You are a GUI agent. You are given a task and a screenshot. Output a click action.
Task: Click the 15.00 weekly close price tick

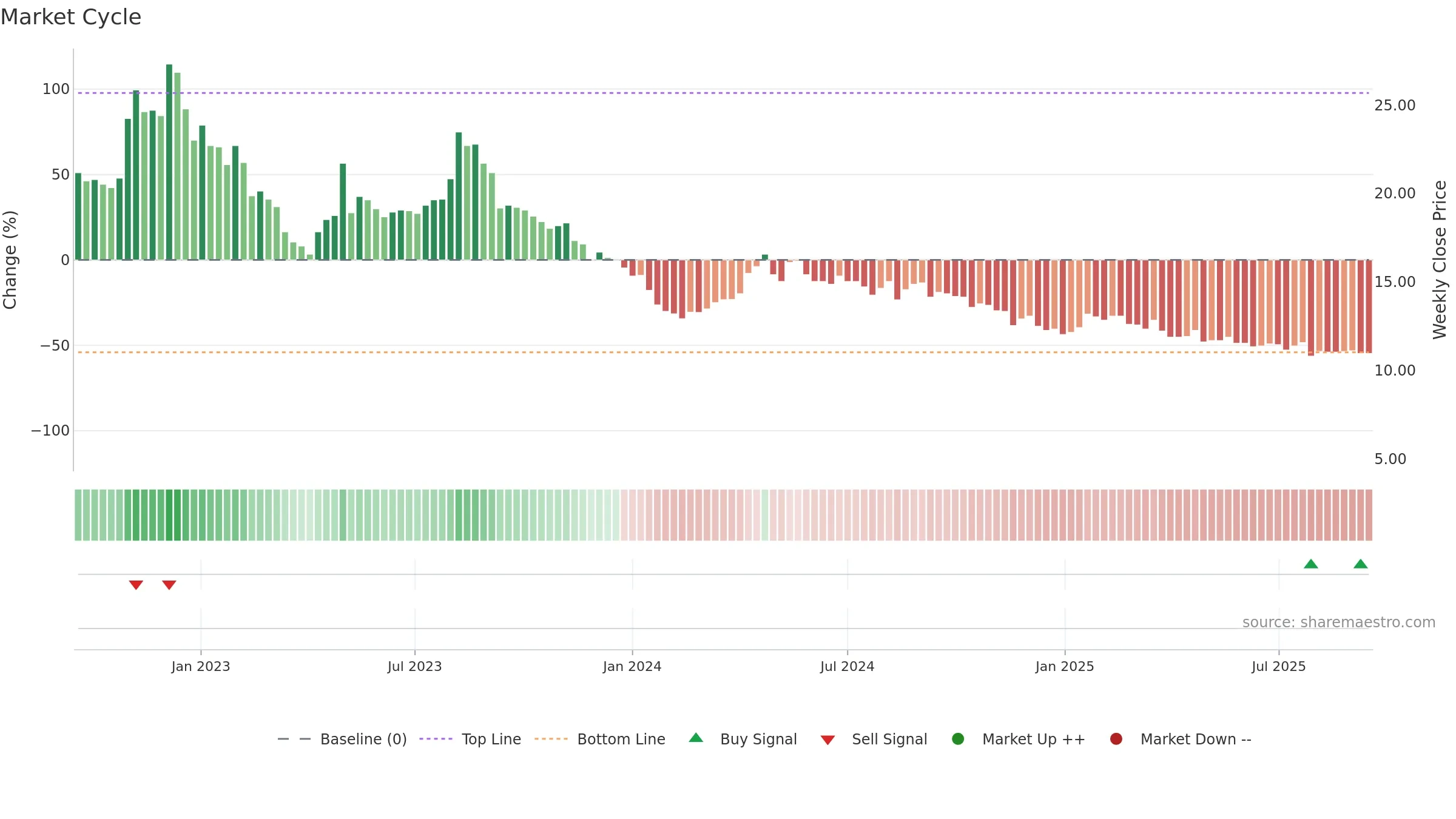(1395, 282)
